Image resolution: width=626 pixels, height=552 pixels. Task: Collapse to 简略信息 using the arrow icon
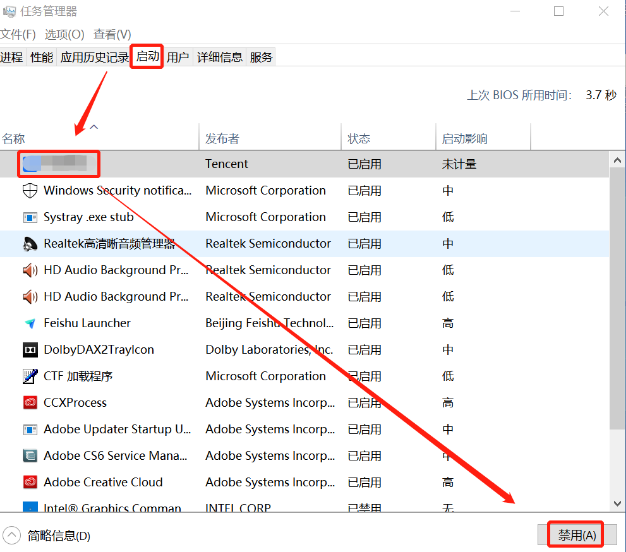point(11,535)
